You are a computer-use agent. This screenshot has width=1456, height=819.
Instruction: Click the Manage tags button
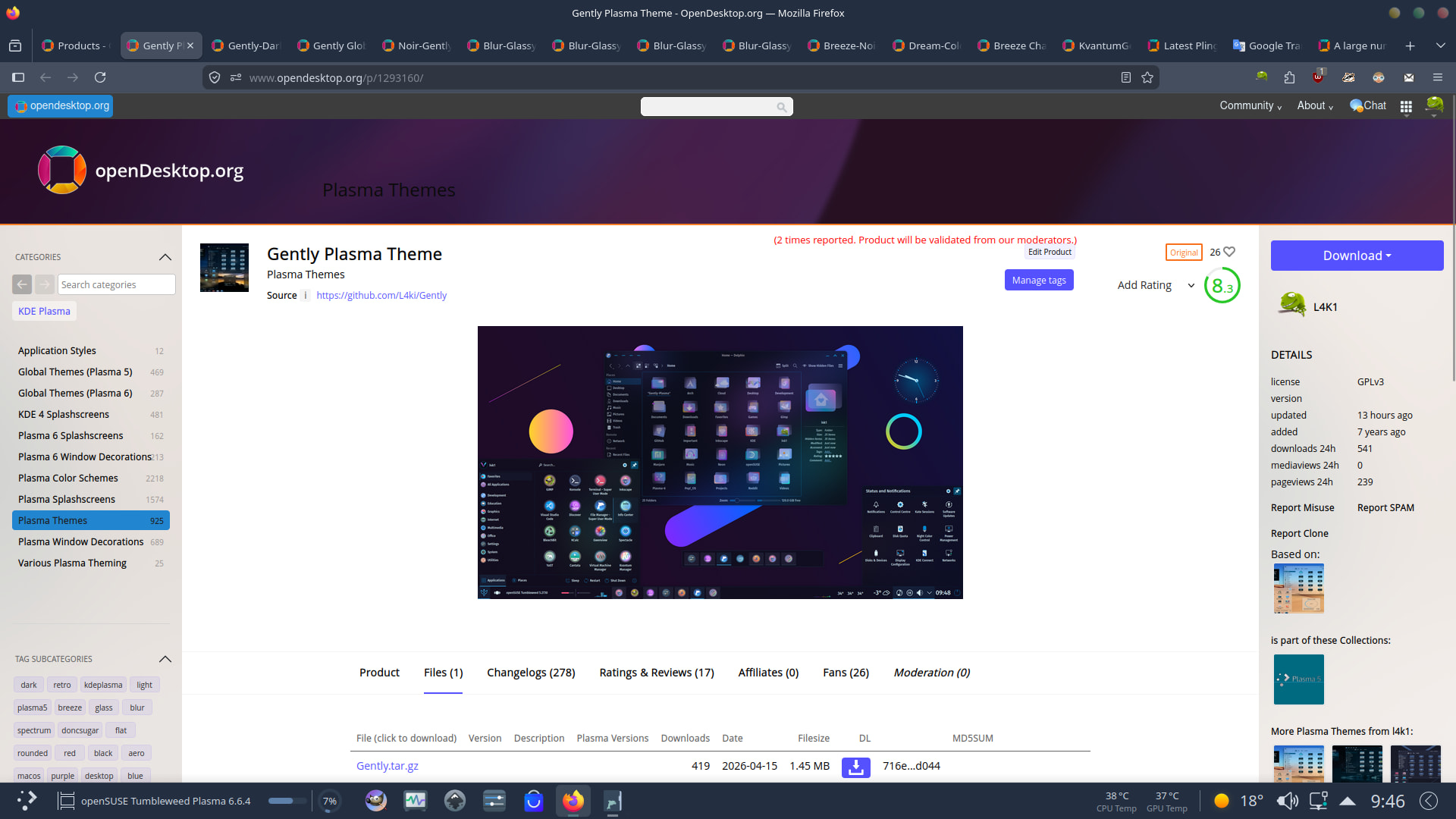click(x=1038, y=281)
